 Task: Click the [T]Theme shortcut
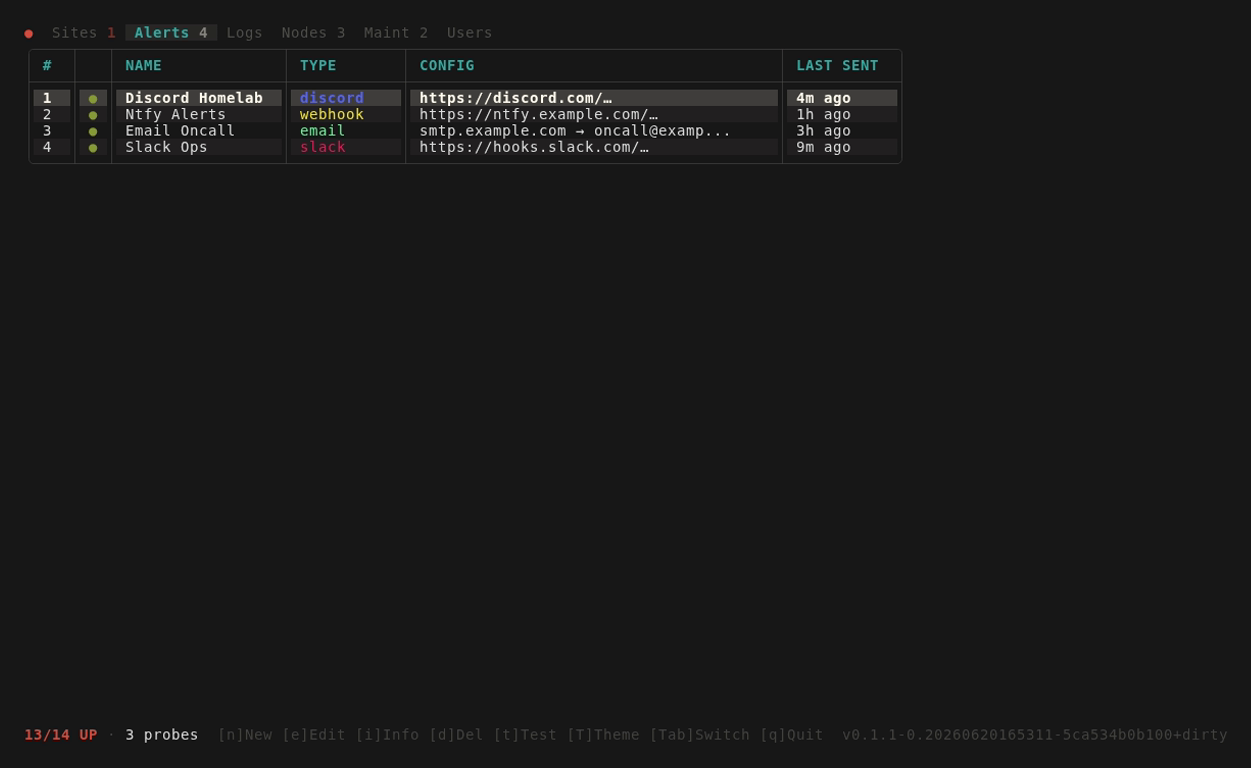pos(603,735)
